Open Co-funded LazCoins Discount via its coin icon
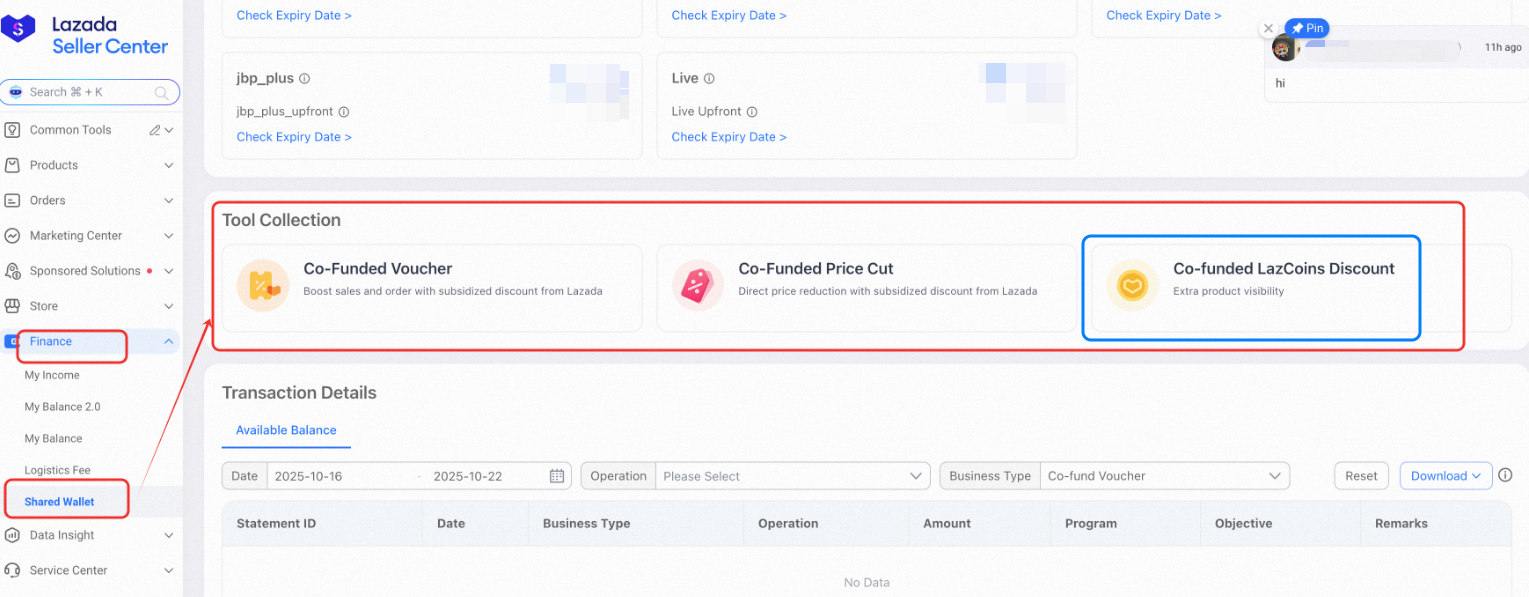 1132,285
